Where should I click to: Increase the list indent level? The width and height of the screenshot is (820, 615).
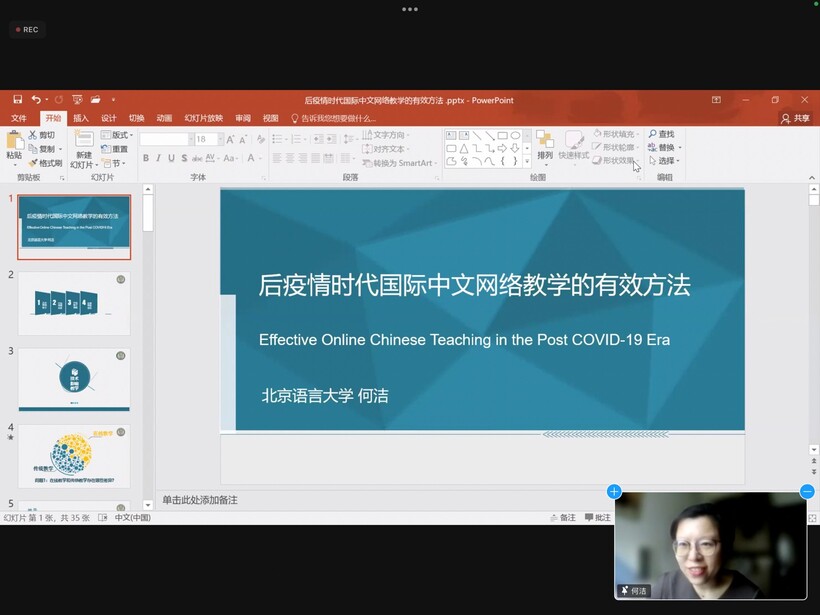coord(331,139)
